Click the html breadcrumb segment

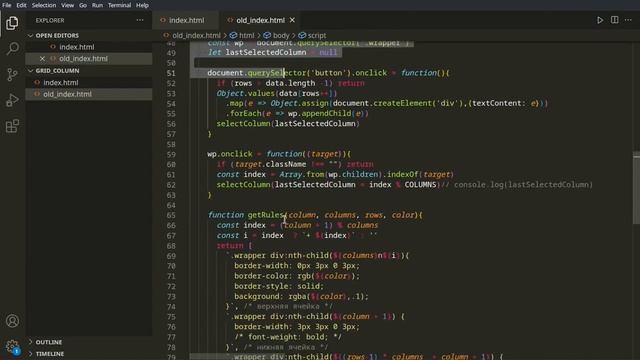coord(247,36)
